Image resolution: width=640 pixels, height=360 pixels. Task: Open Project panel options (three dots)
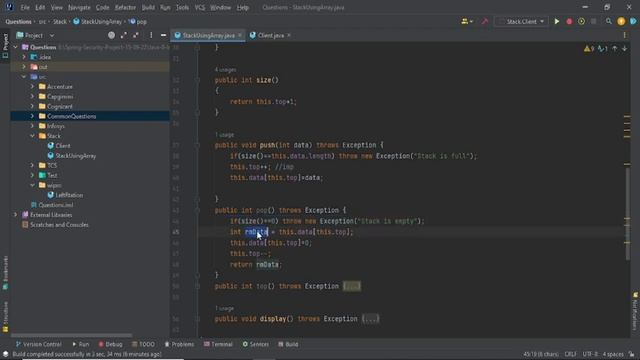pos(151,36)
